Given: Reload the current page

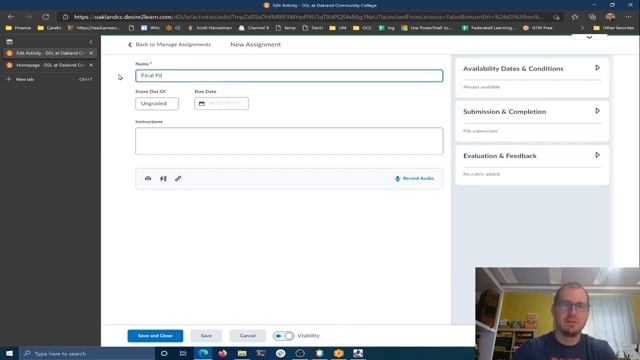Looking at the screenshot, I should click(45, 17).
